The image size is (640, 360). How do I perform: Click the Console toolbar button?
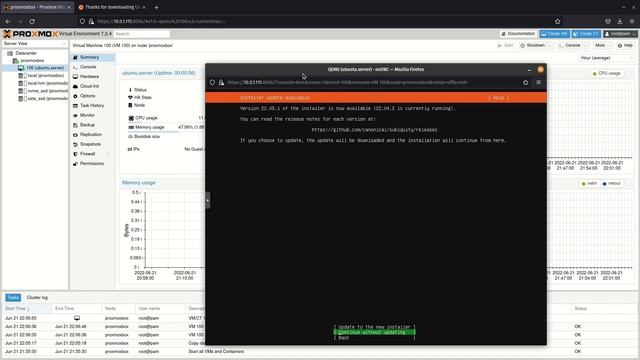[569, 45]
